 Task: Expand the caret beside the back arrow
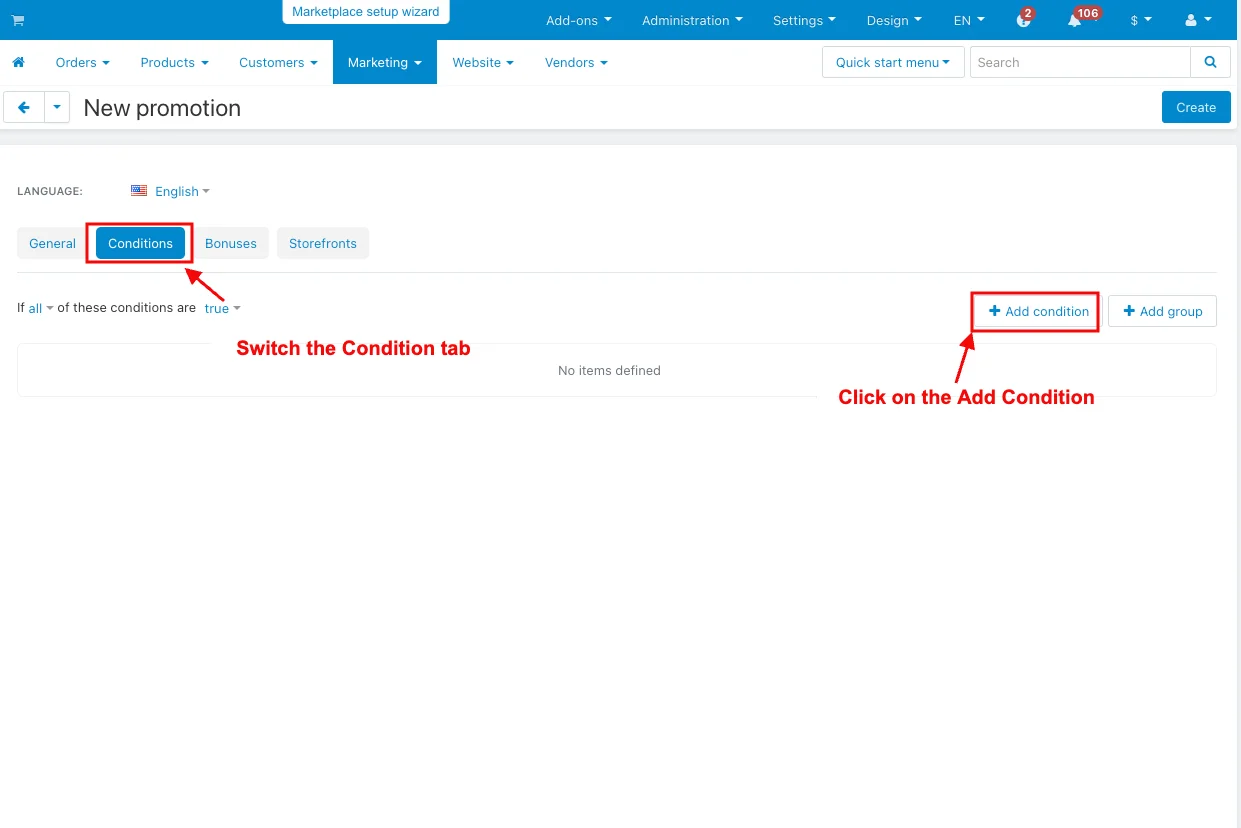[x=57, y=107]
